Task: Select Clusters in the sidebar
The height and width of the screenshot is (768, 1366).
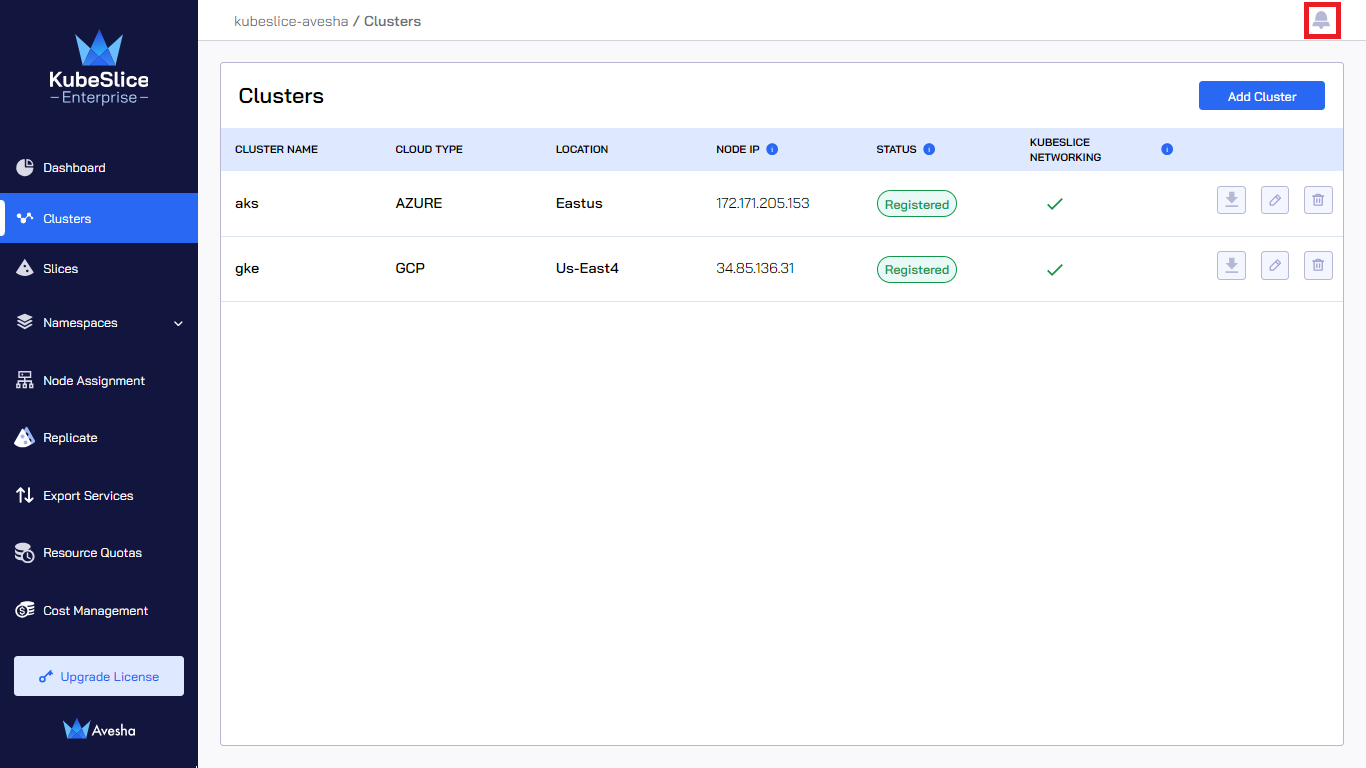Action: click(99, 218)
